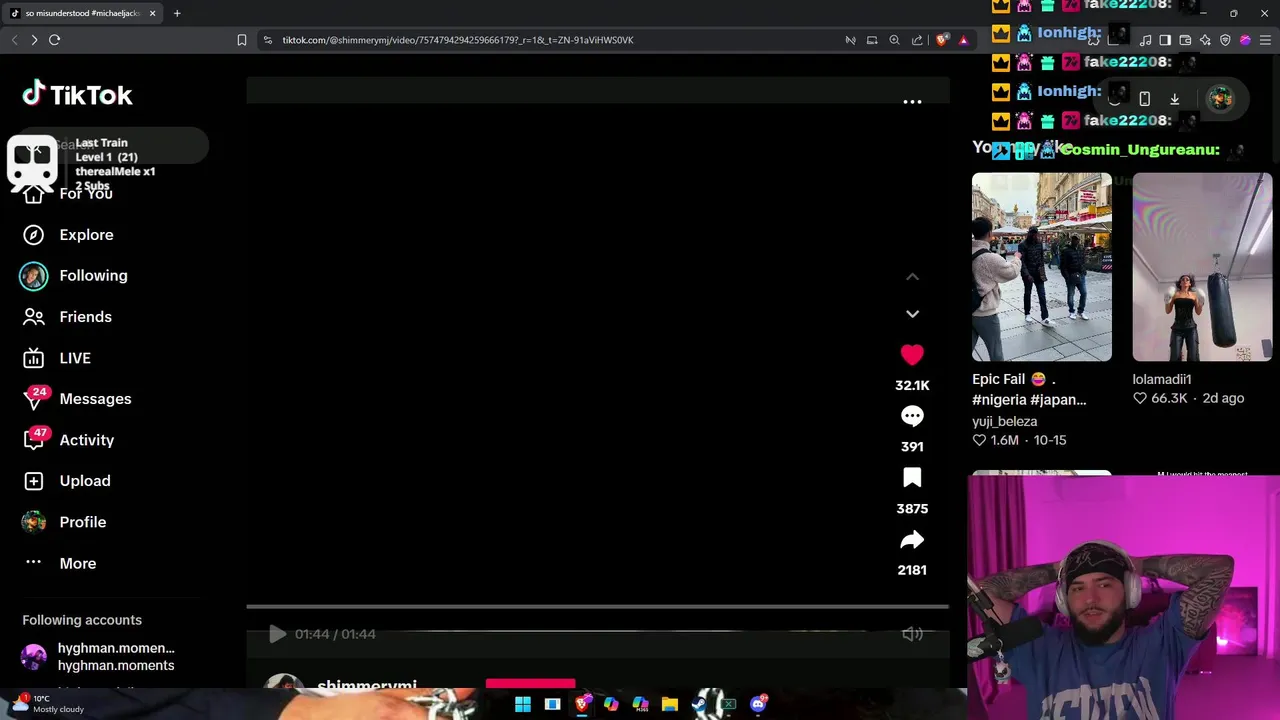
Task: Open the TikTok account avatar menu
Action: [1220, 98]
